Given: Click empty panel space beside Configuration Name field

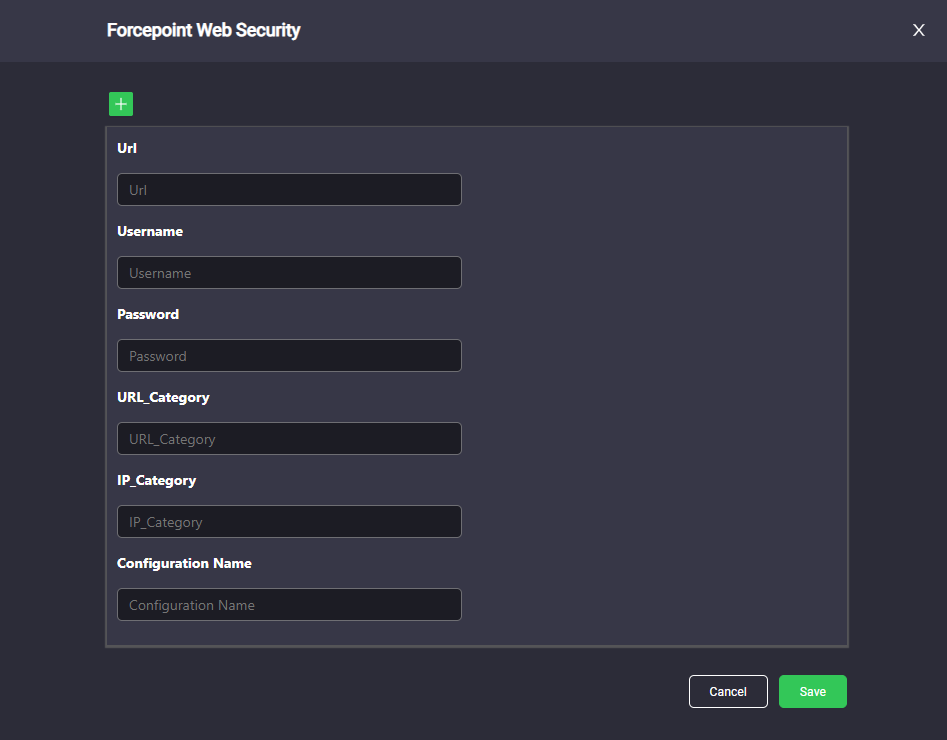Looking at the screenshot, I should [x=652, y=605].
